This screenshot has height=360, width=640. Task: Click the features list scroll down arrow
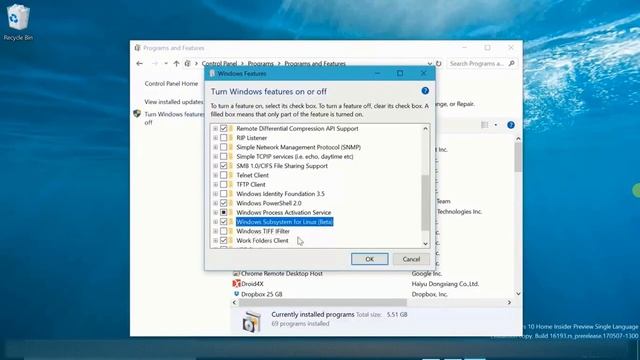[x=425, y=244]
